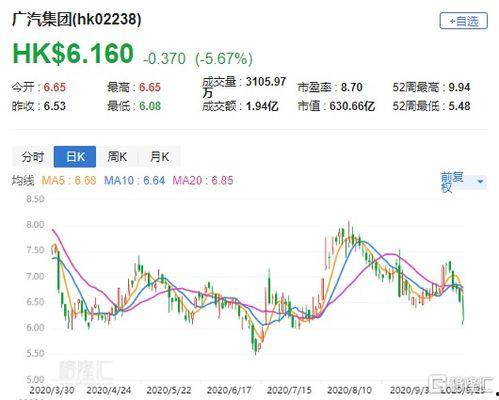Click 市值 value 630.66亿
Screen dimensions: 499x400
pyautogui.click(x=352, y=106)
